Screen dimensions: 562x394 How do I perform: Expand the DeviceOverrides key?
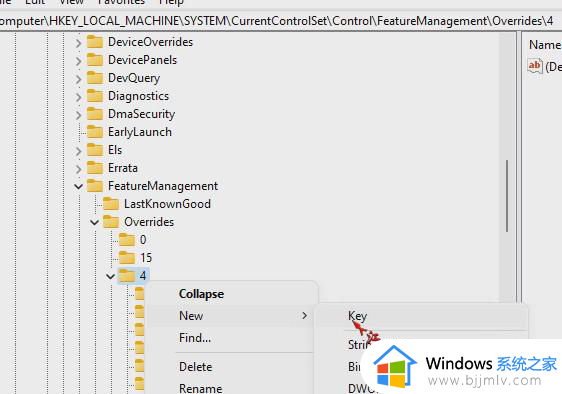78,43
